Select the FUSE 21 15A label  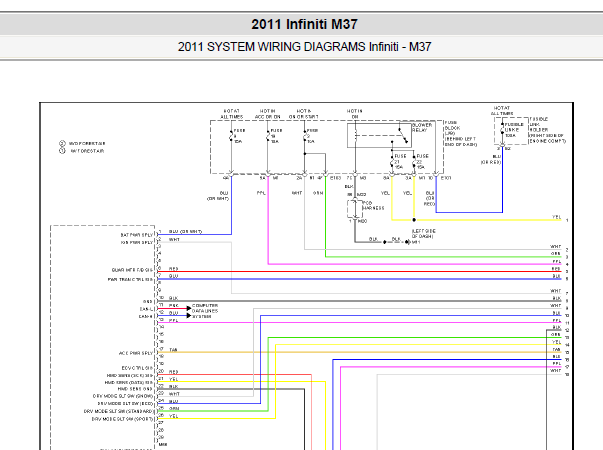(x=400, y=162)
